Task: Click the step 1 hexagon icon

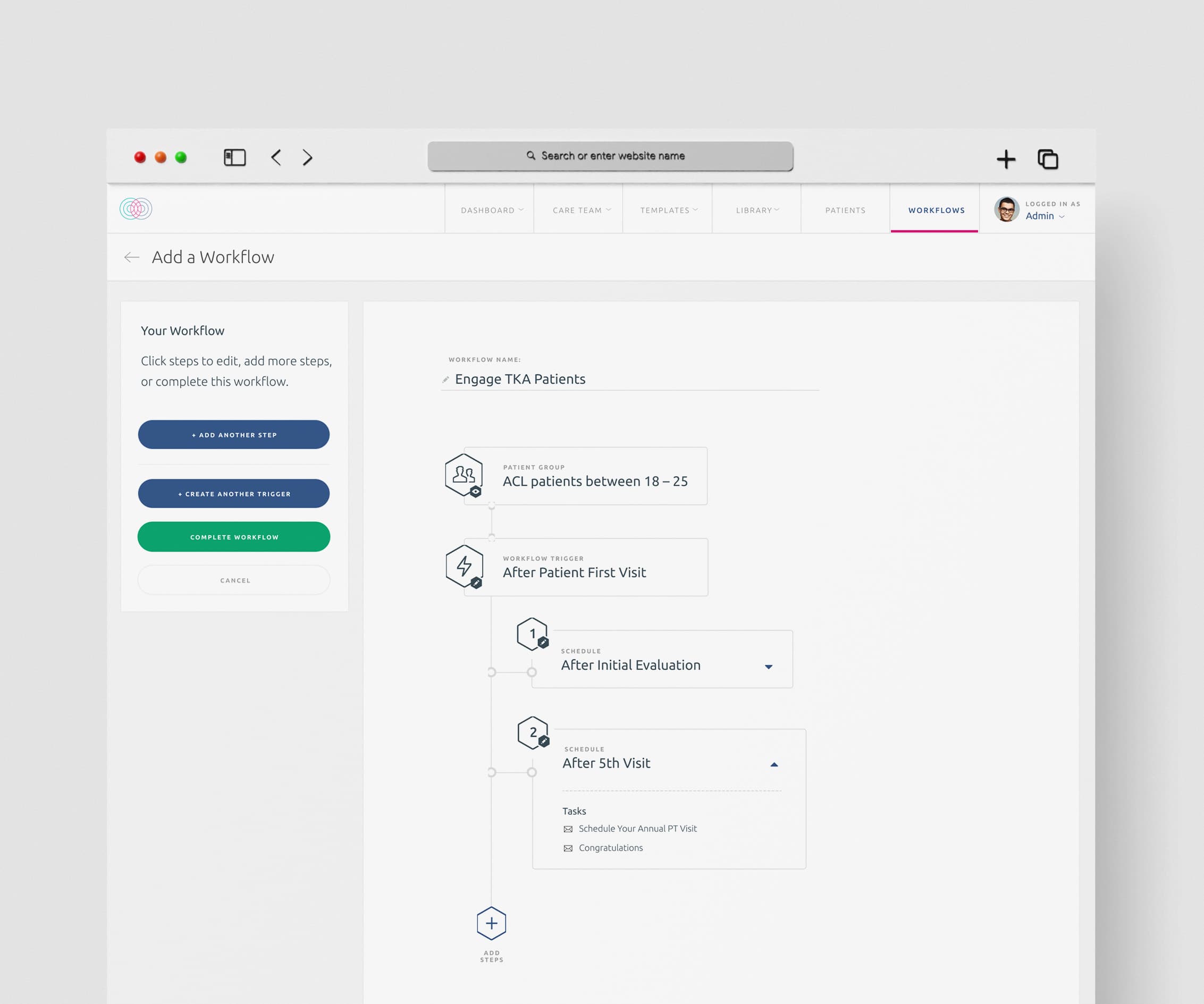Action: [532, 634]
